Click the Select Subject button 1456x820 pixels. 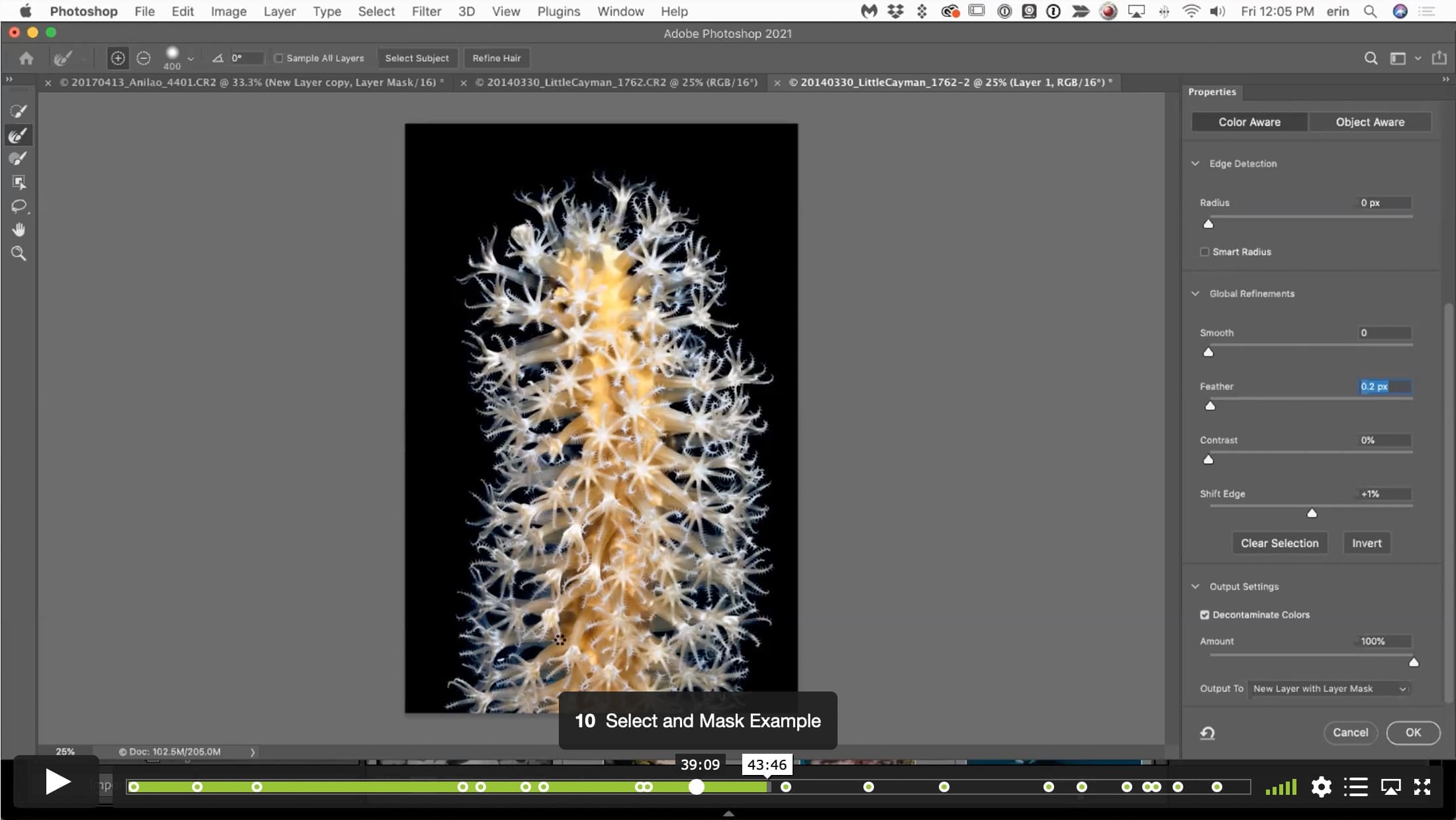coord(417,58)
